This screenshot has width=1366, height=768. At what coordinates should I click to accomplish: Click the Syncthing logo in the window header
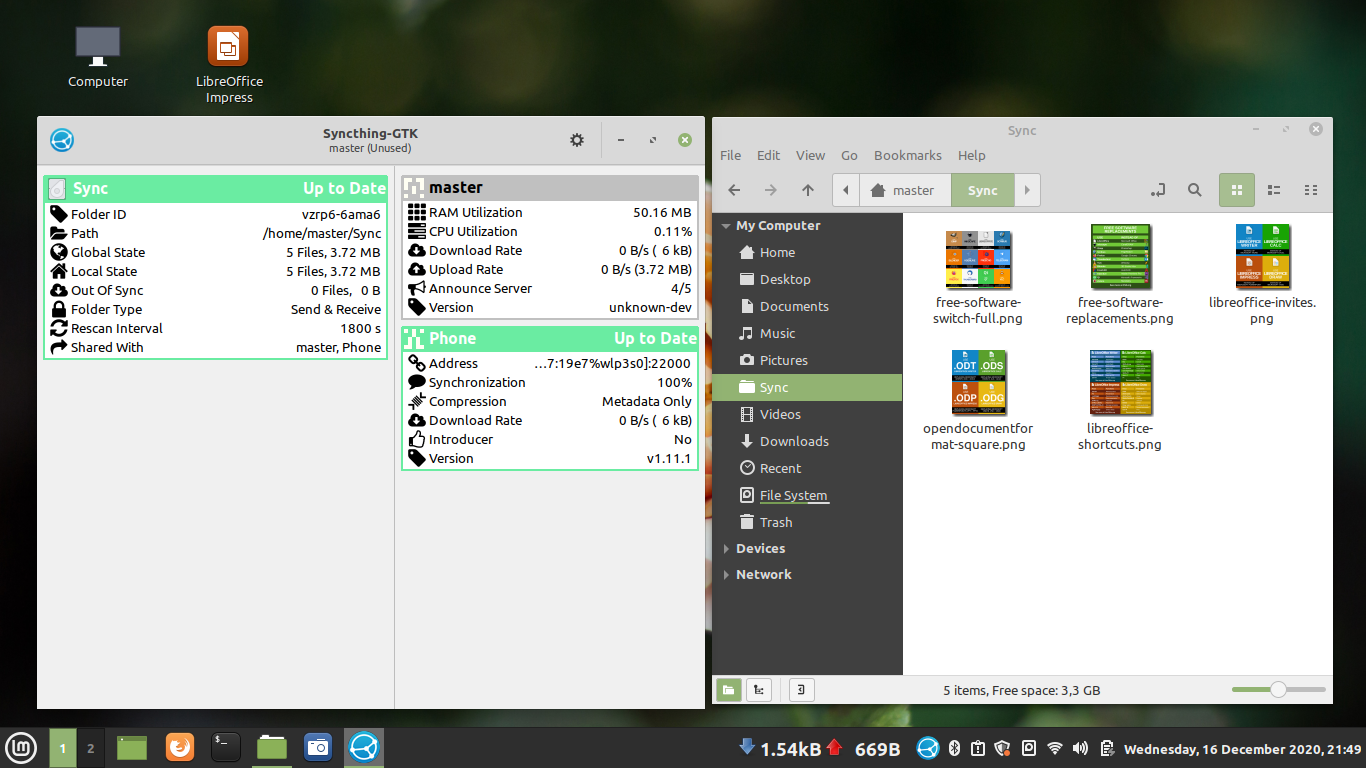pos(62,141)
